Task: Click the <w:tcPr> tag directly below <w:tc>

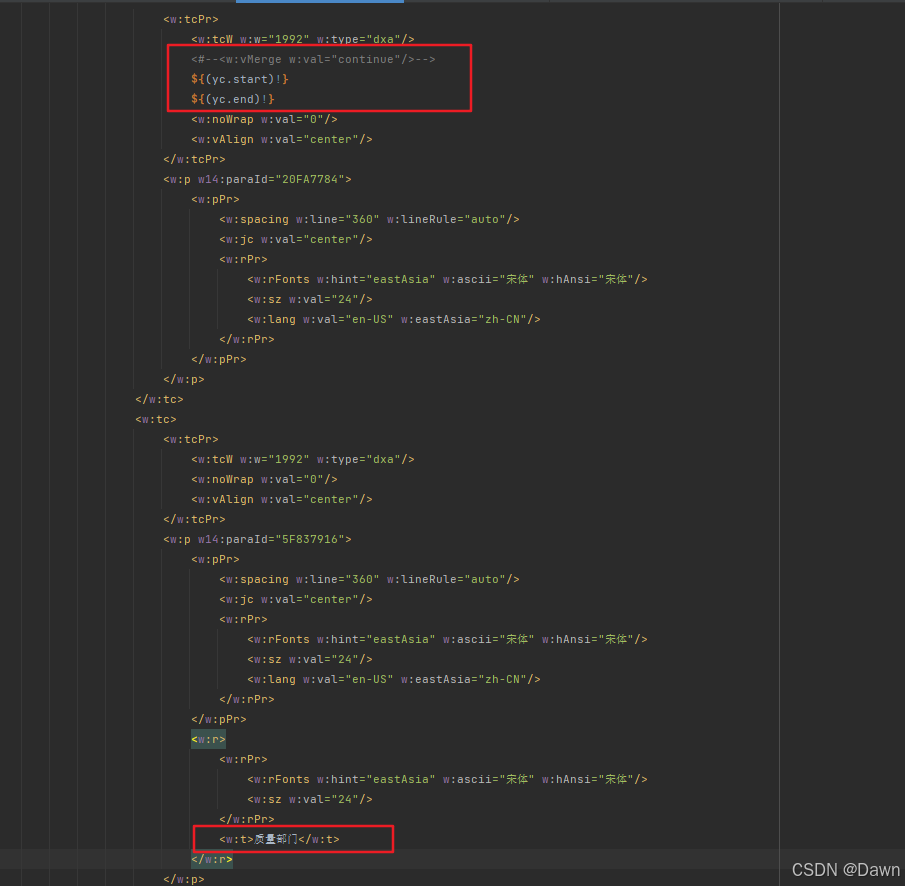Action: tap(191, 439)
